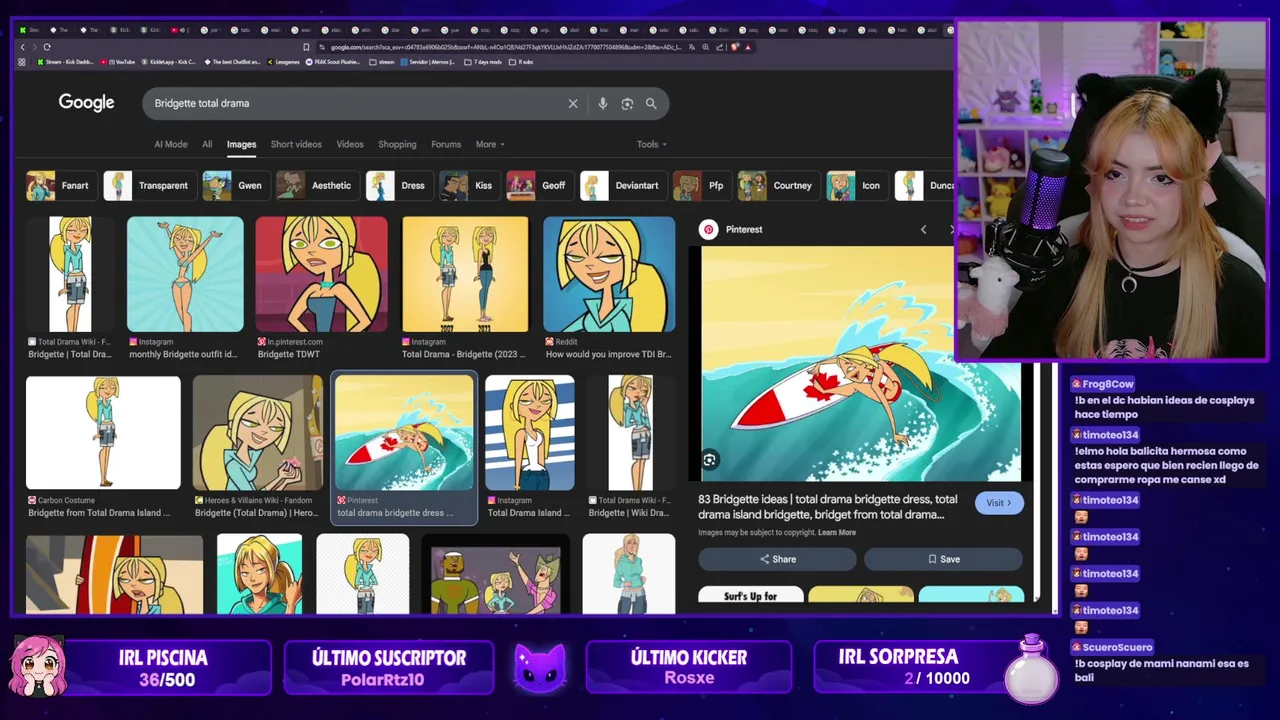The height and width of the screenshot is (720, 1280).
Task: Open the 'stream' bookmarks folder
Action: coord(382,62)
